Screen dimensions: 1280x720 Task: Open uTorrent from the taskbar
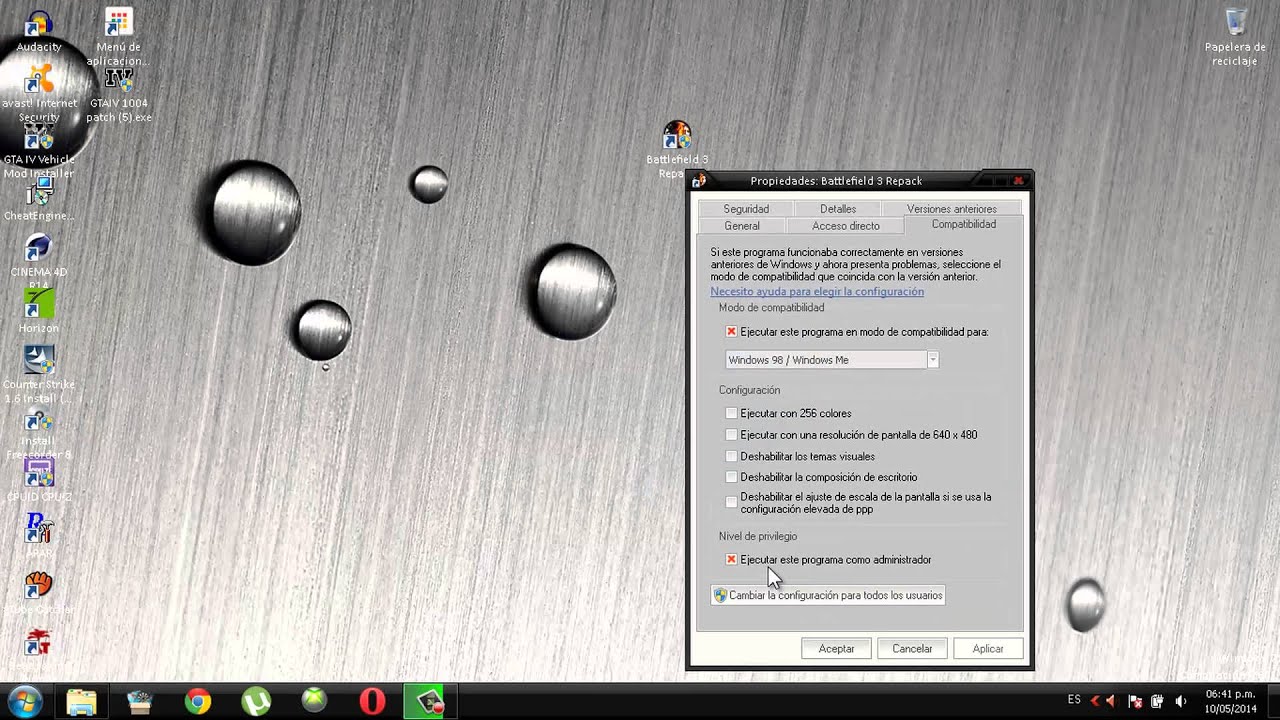pyautogui.click(x=256, y=702)
